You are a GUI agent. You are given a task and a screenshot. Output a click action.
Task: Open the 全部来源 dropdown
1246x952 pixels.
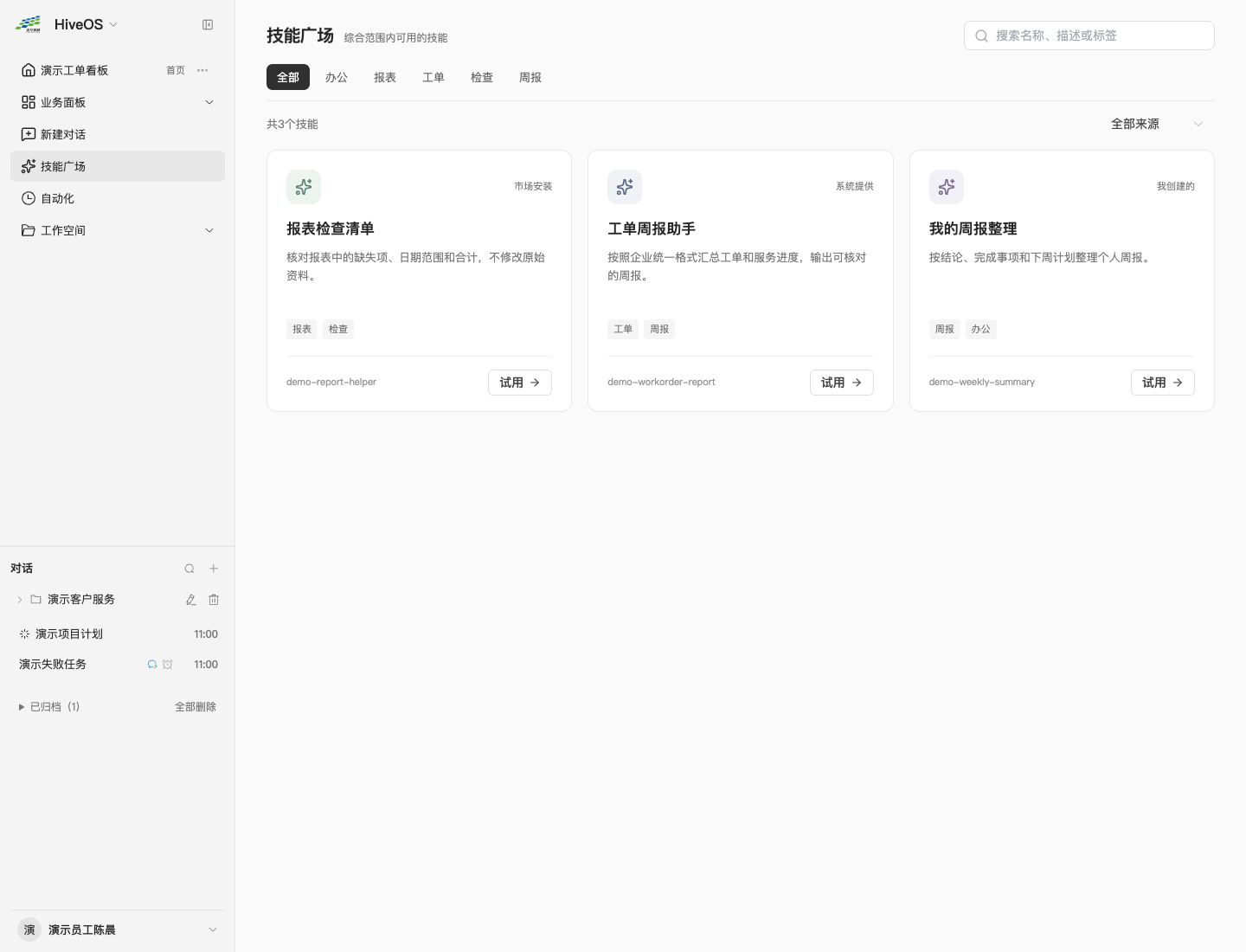[x=1157, y=124]
